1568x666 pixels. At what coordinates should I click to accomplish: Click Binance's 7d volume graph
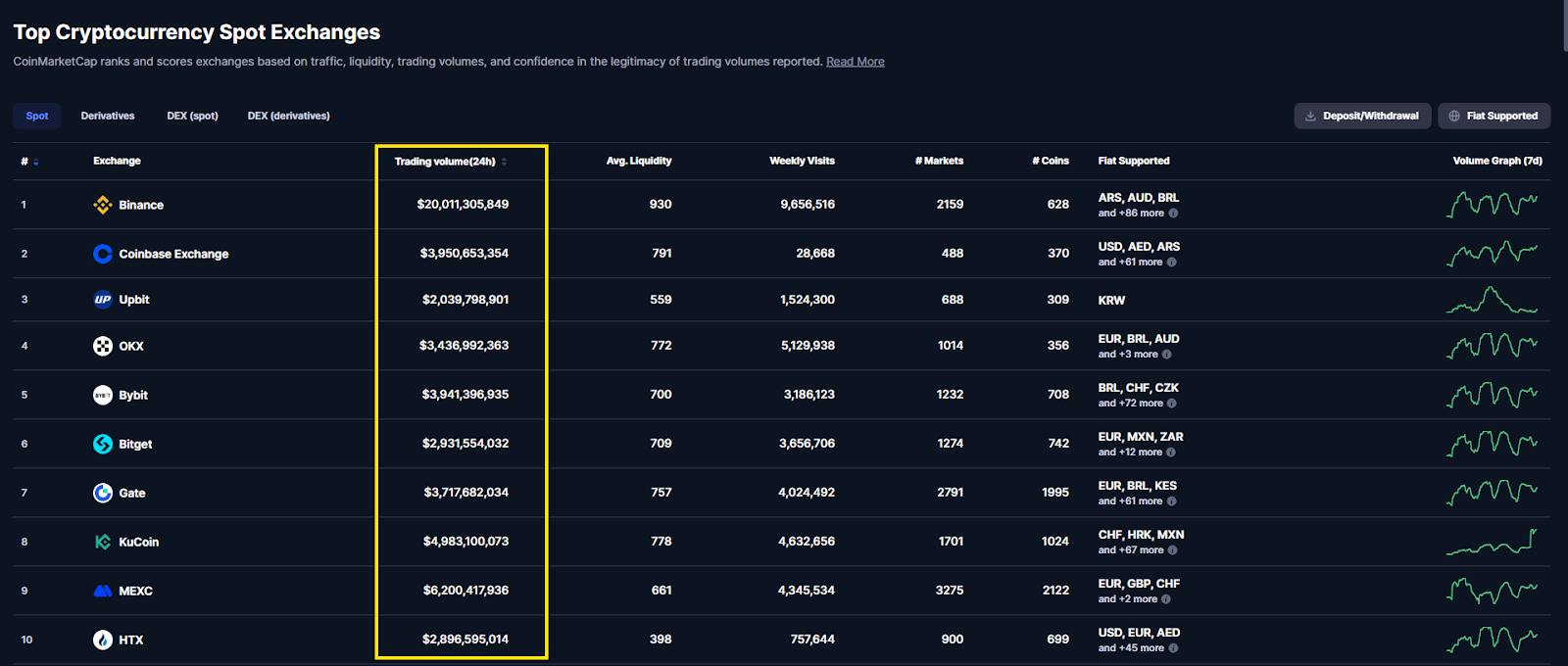point(1492,204)
